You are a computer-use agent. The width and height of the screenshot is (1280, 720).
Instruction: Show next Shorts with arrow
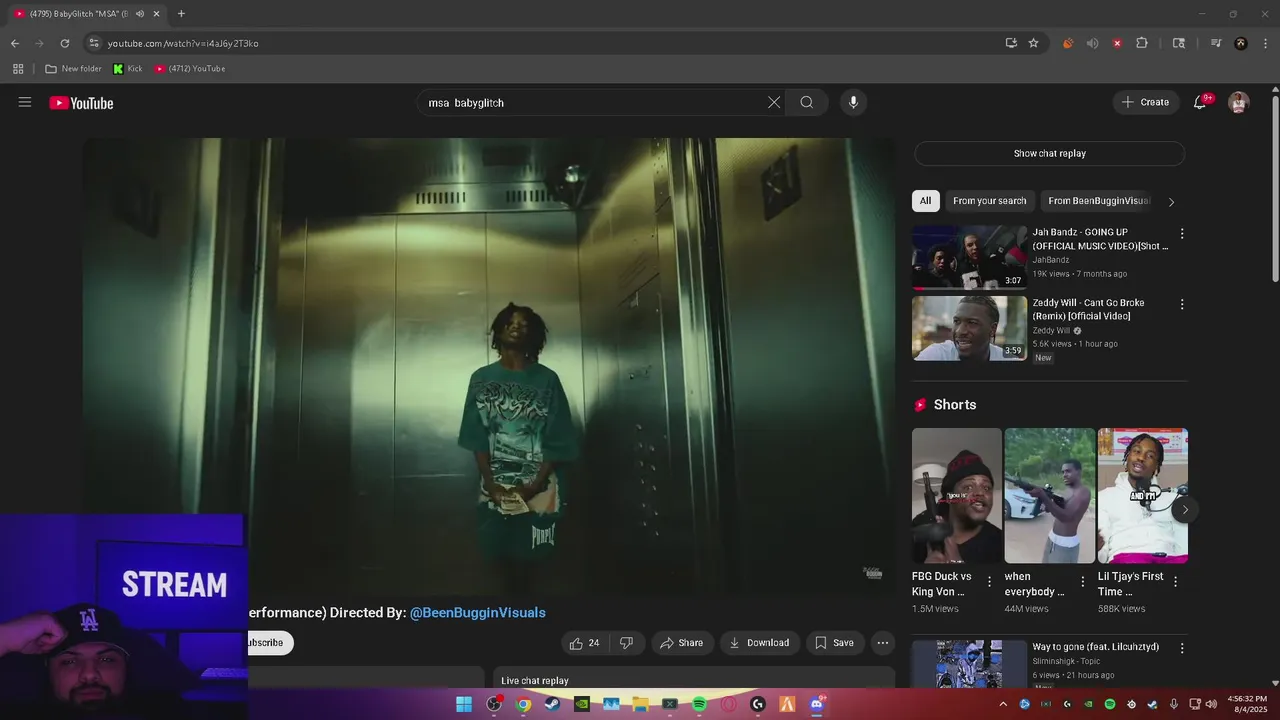(1185, 510)
